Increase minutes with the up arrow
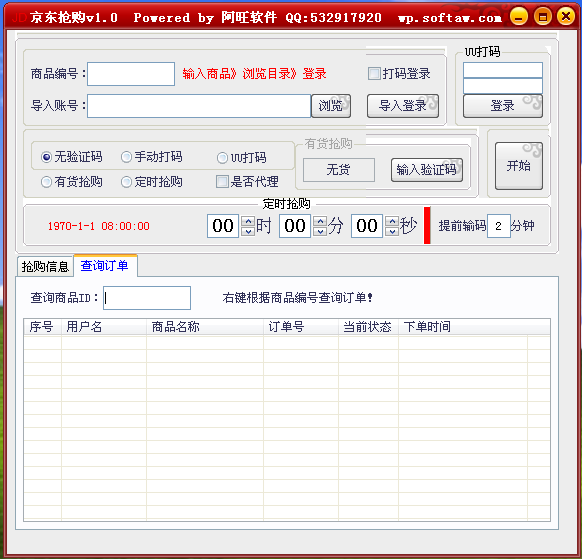582x559 pixels. [320, 221]
